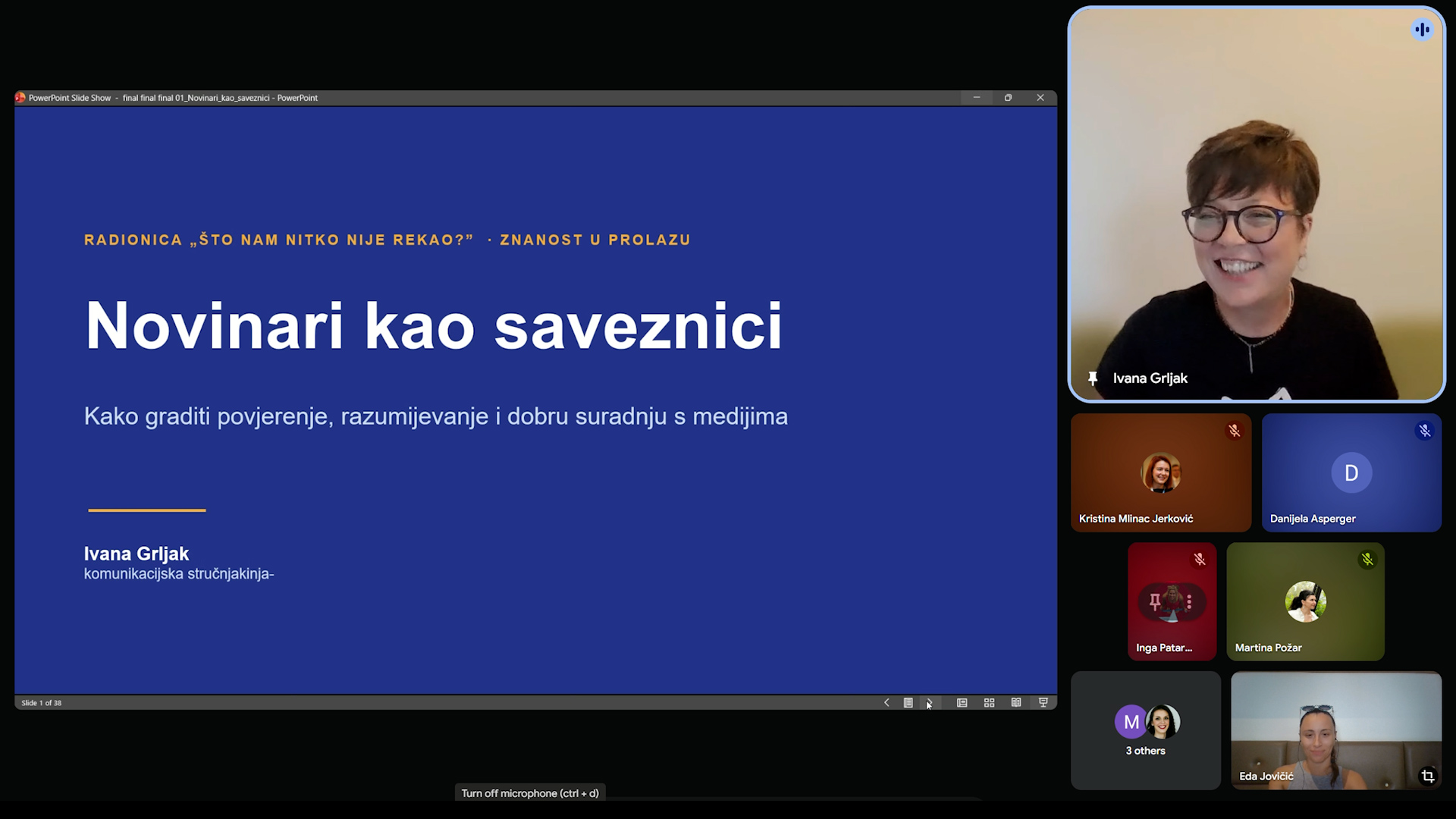Viewport: 1456px width, 819px height.
Task: Click 'Inga Patar...' name label
Action: tap(1164, 648)
